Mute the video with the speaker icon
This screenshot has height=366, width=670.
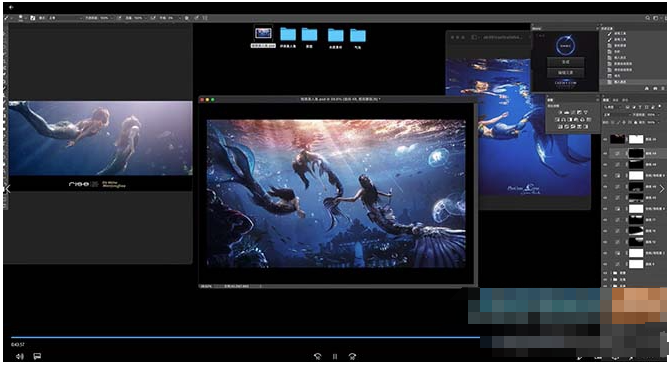click(x=20, y=356)
